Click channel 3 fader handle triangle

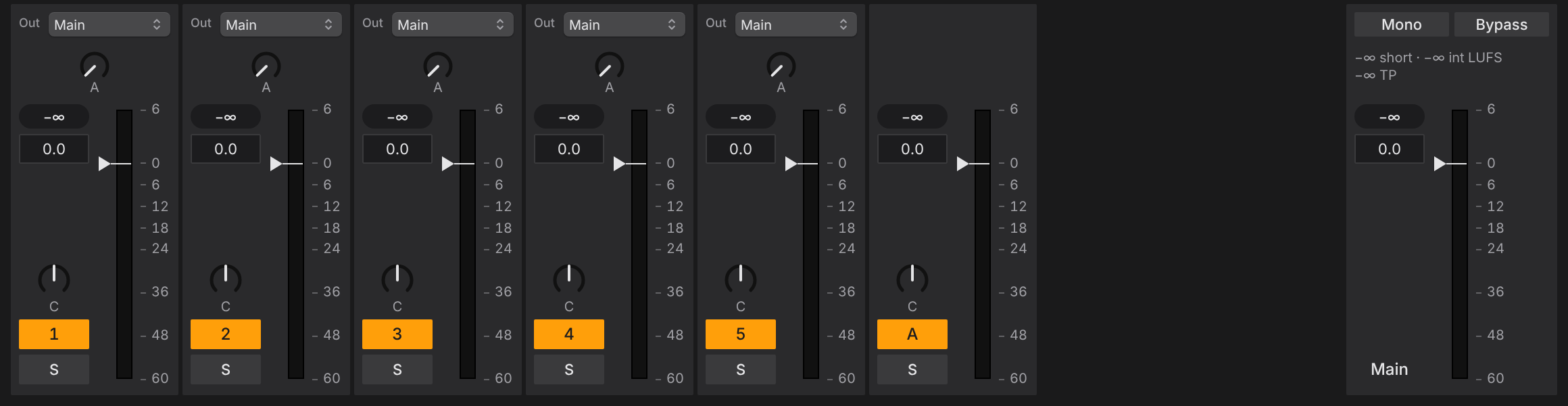pos(447,164)
